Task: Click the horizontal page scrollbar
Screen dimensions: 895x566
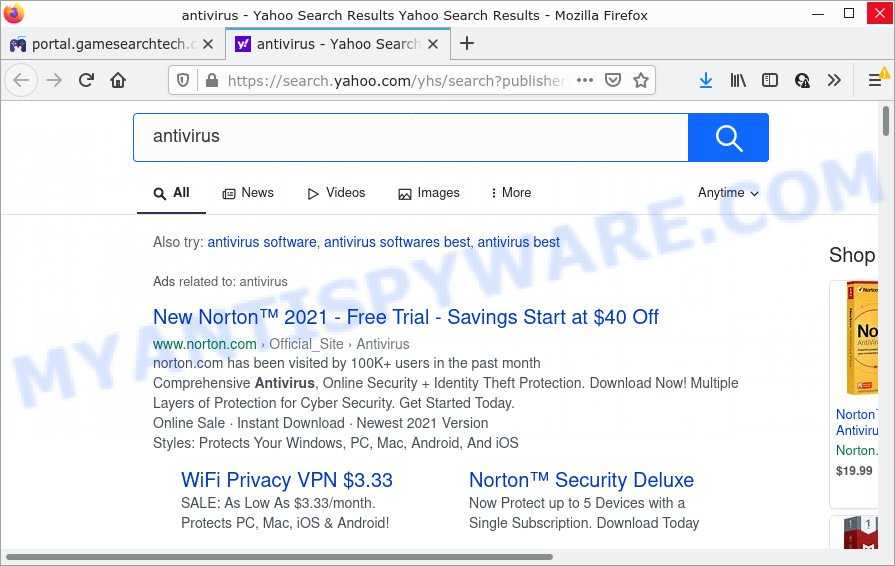Action: tap(279, 557)
